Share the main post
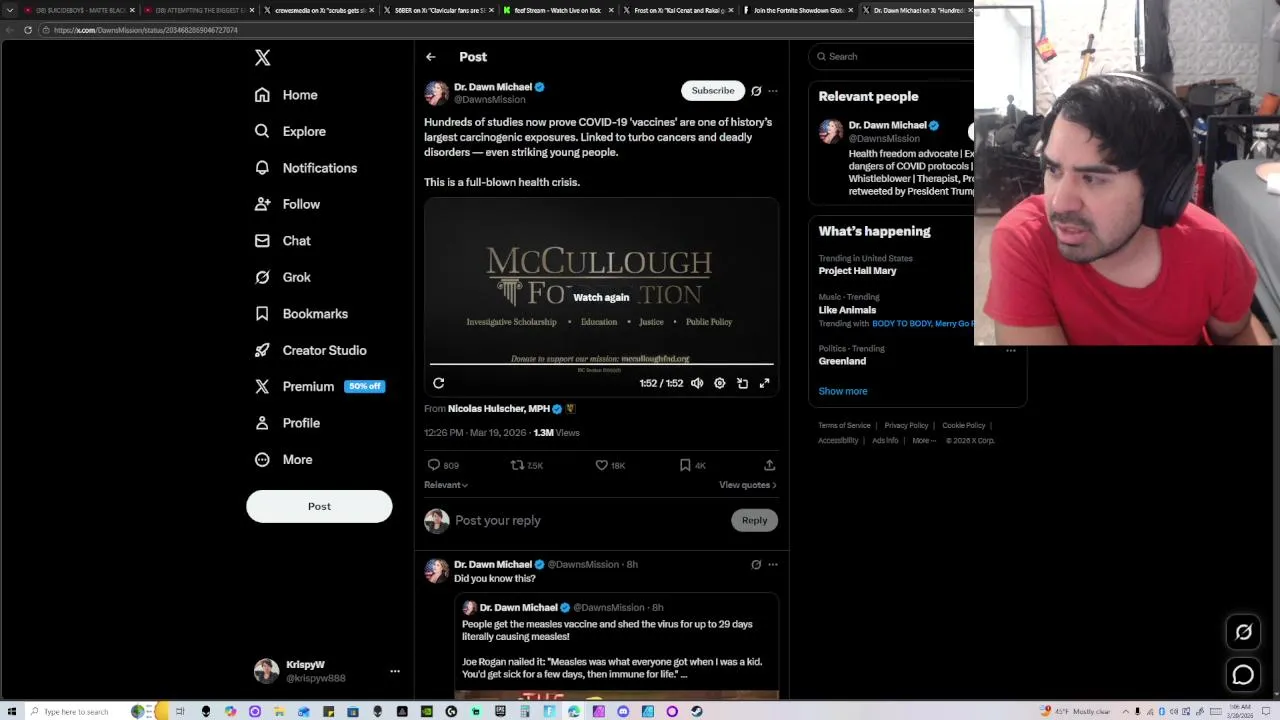The image size is (1280, 720). (x=769, y=465)
